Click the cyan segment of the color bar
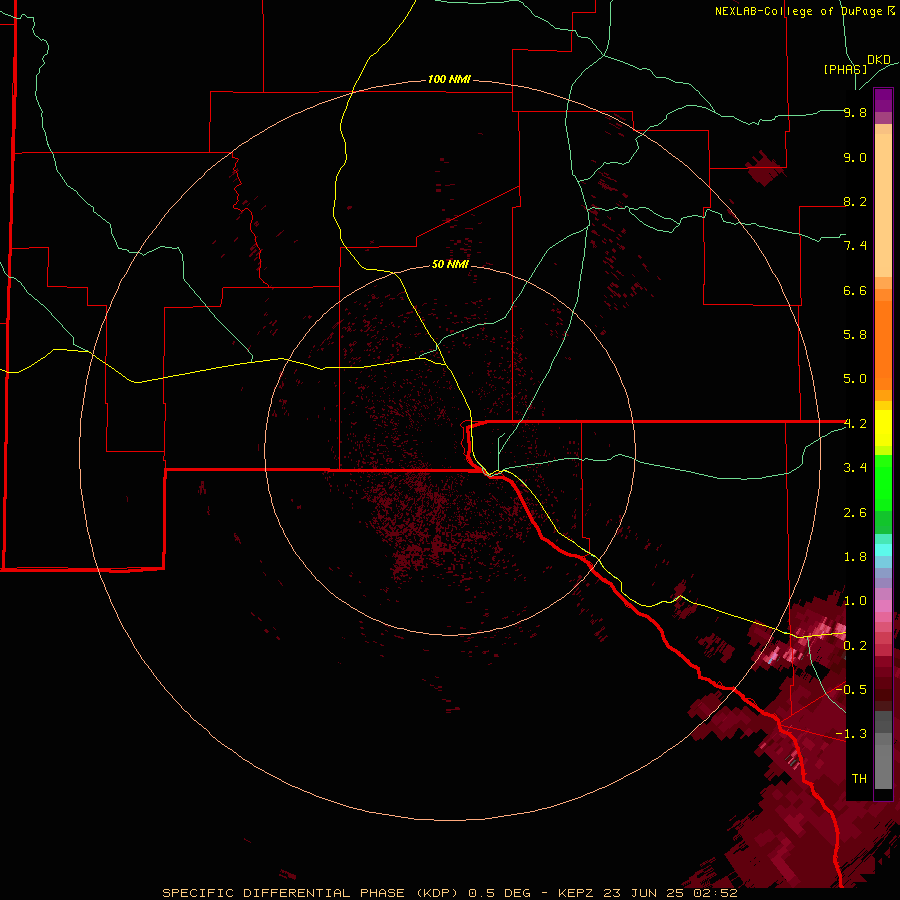This screenshot has width=900, height=900. click(x=883, y=550)
